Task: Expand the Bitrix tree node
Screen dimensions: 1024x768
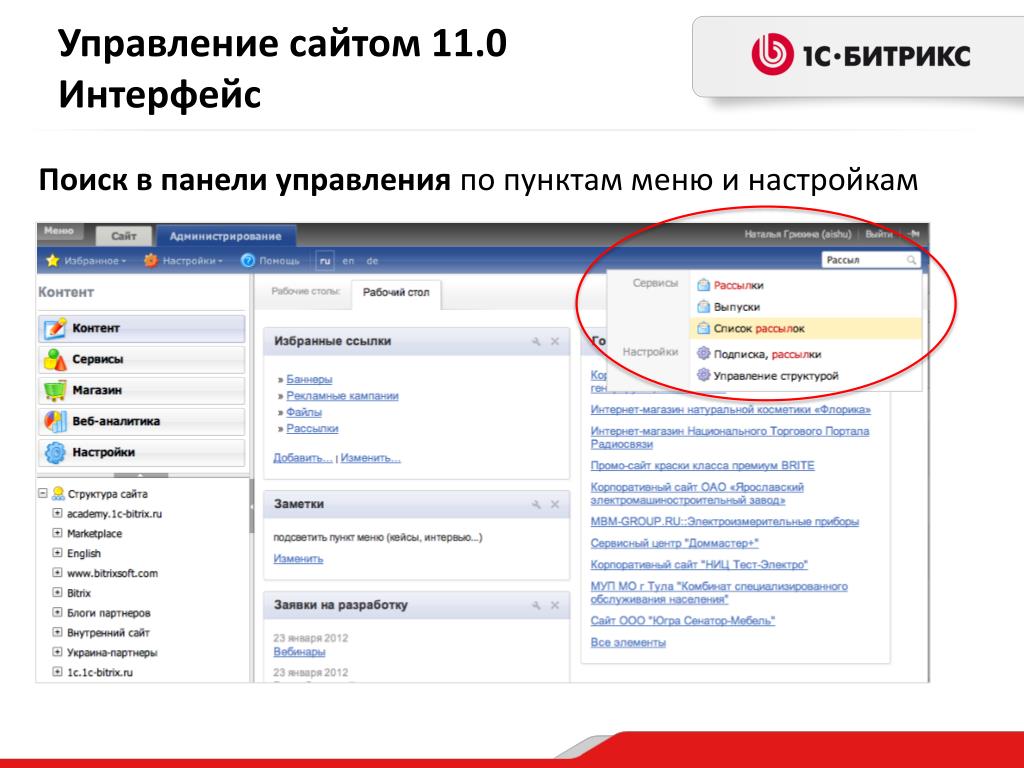Action: point(57,592)
